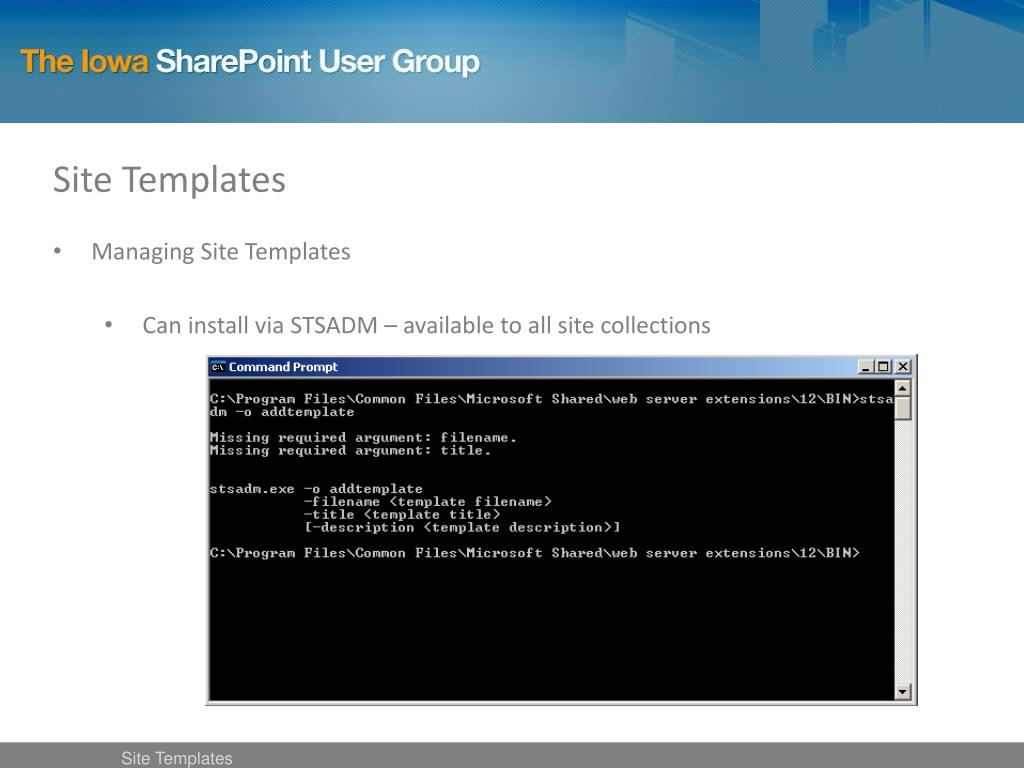Viewport: 1024px width, 768px height.
Task: Click the Command Prompt scrollbar down arrow
Action: click(x=903, y=691)
